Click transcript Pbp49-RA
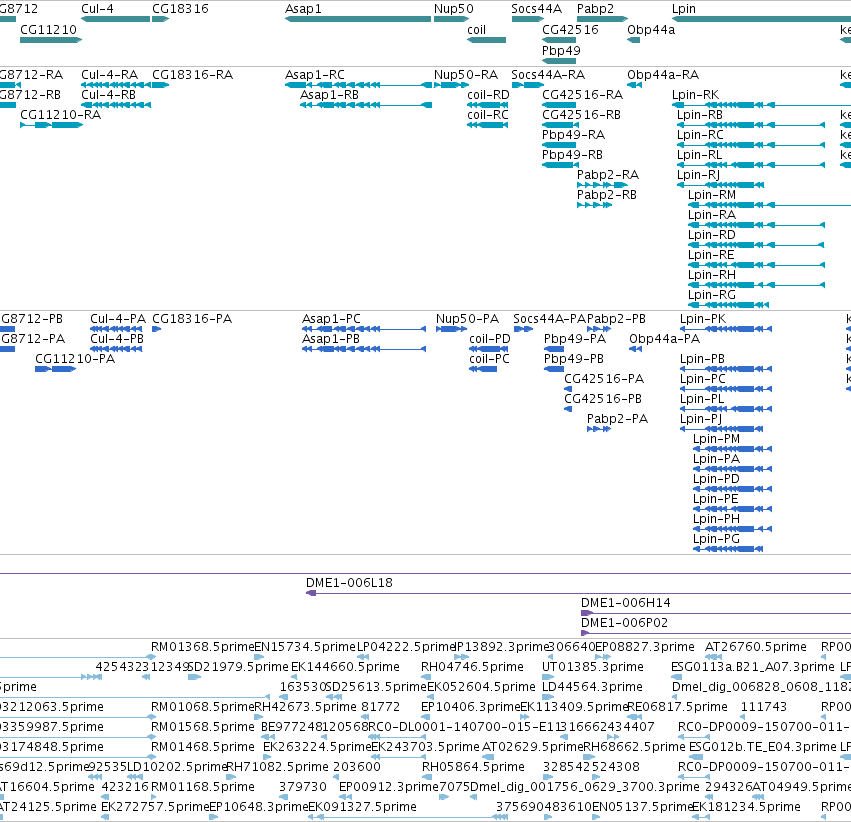 tap(559, 145)
